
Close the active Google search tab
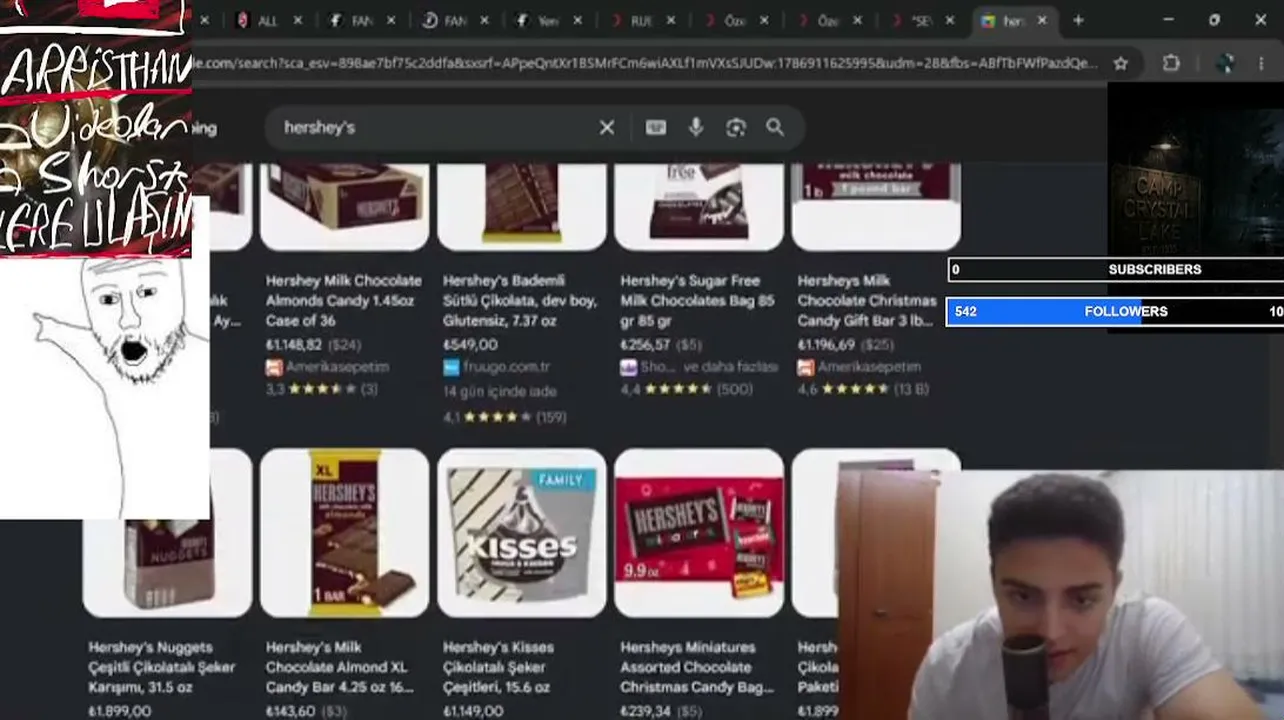pyautogui.click(x=1042, y=20)
